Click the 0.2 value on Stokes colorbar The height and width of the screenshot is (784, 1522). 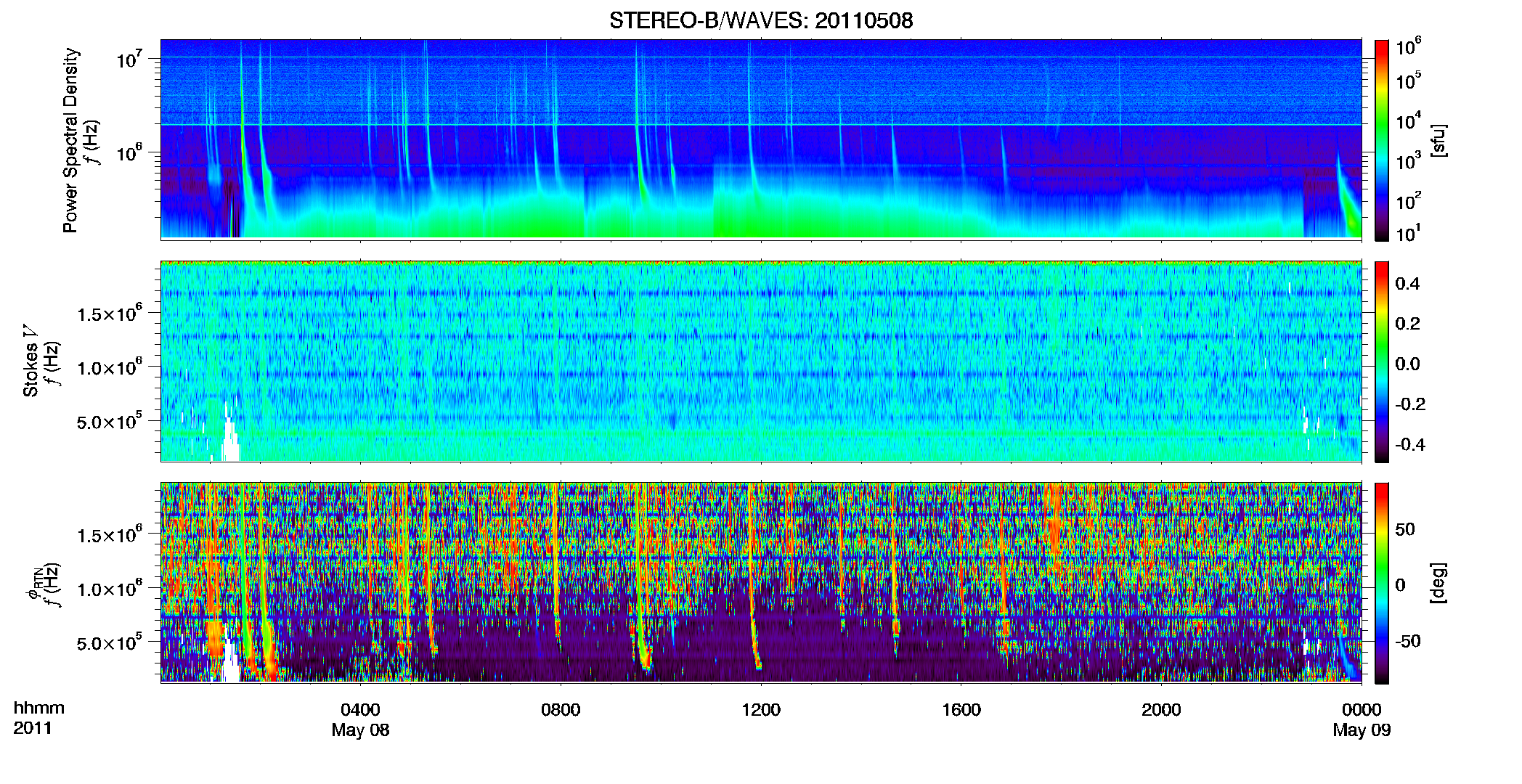point(1407,324)
